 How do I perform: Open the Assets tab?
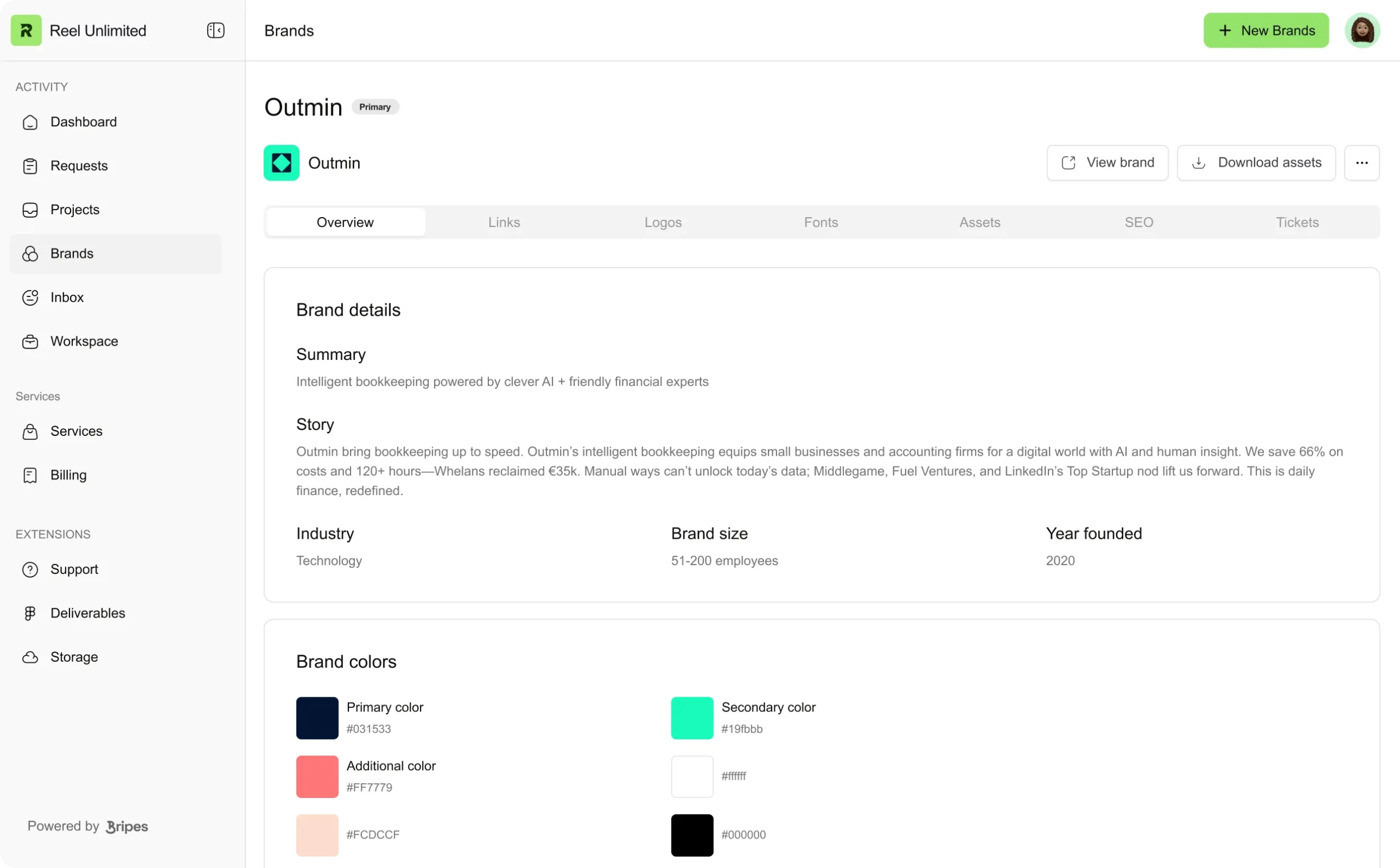click(979, 222)
